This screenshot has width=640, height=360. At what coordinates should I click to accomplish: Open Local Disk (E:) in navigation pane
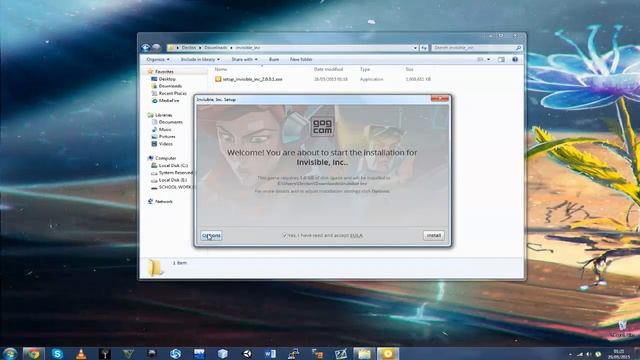point(173,180)
